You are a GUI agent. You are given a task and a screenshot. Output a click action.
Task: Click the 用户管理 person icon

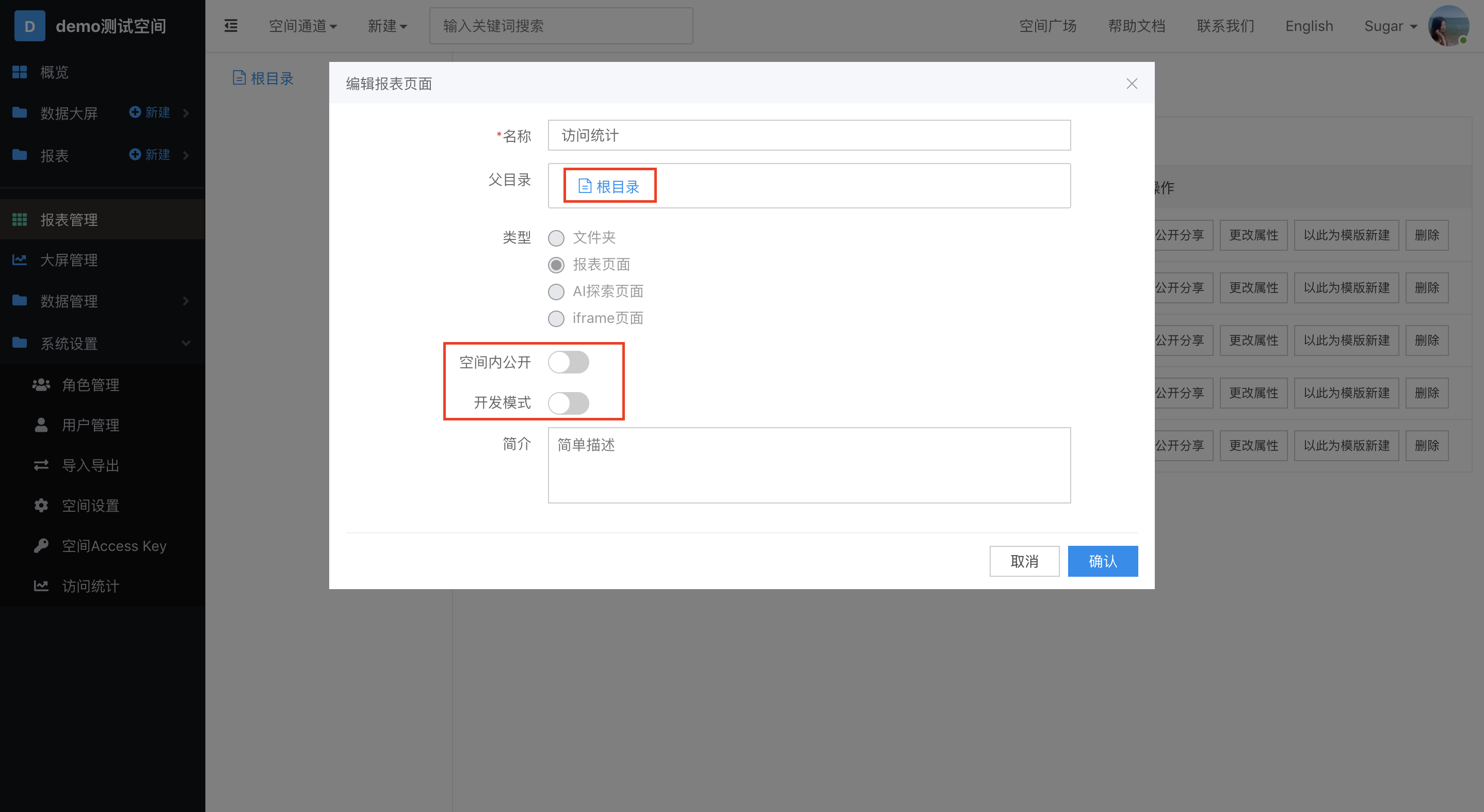[41, 425]
